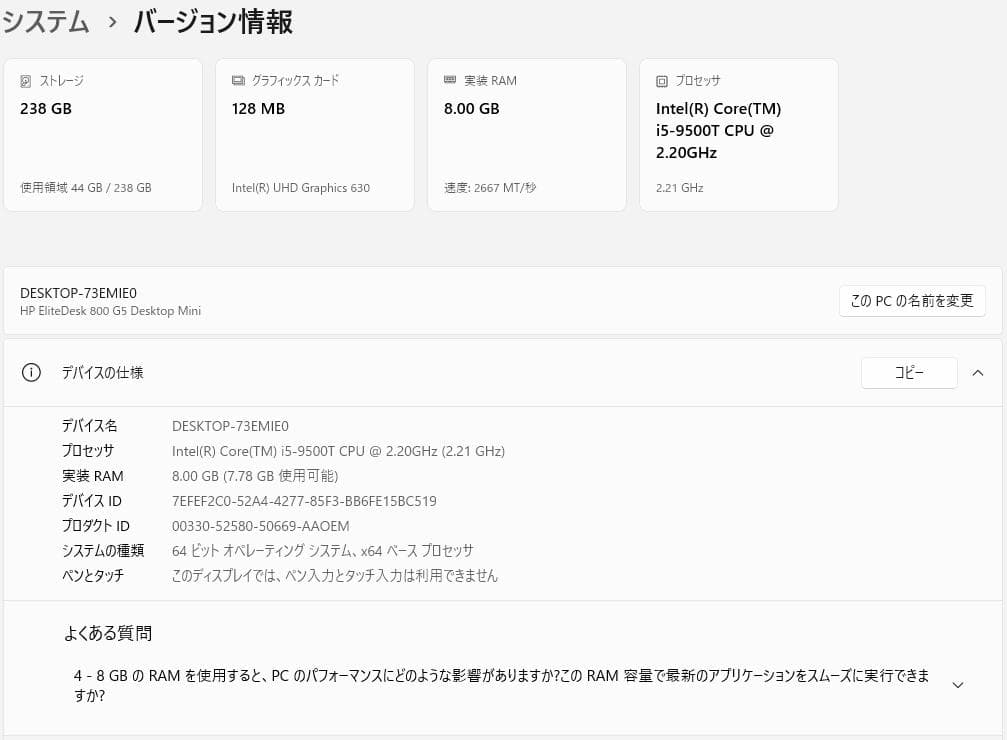Expand the RAM performance question
Screen dimensions: 1007x740
point(957,684)
